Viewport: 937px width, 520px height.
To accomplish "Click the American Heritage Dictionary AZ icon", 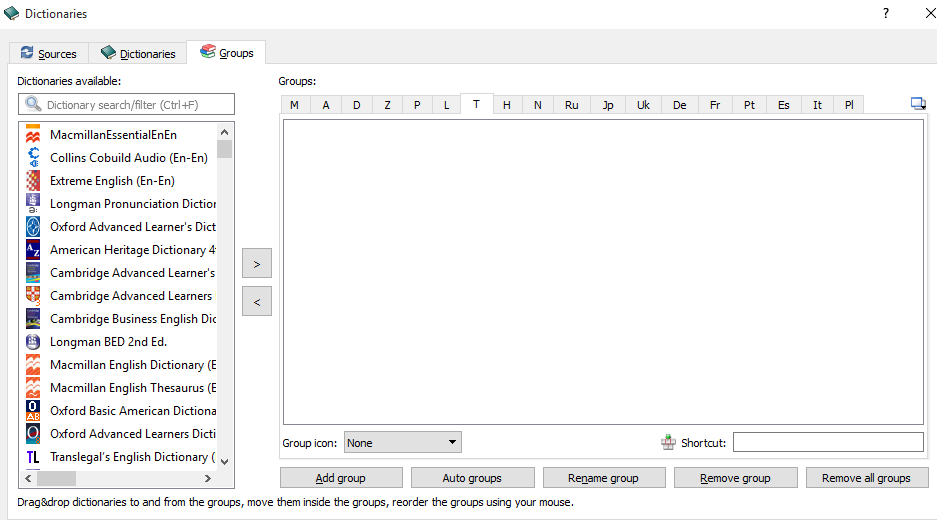I will [33, 249].
